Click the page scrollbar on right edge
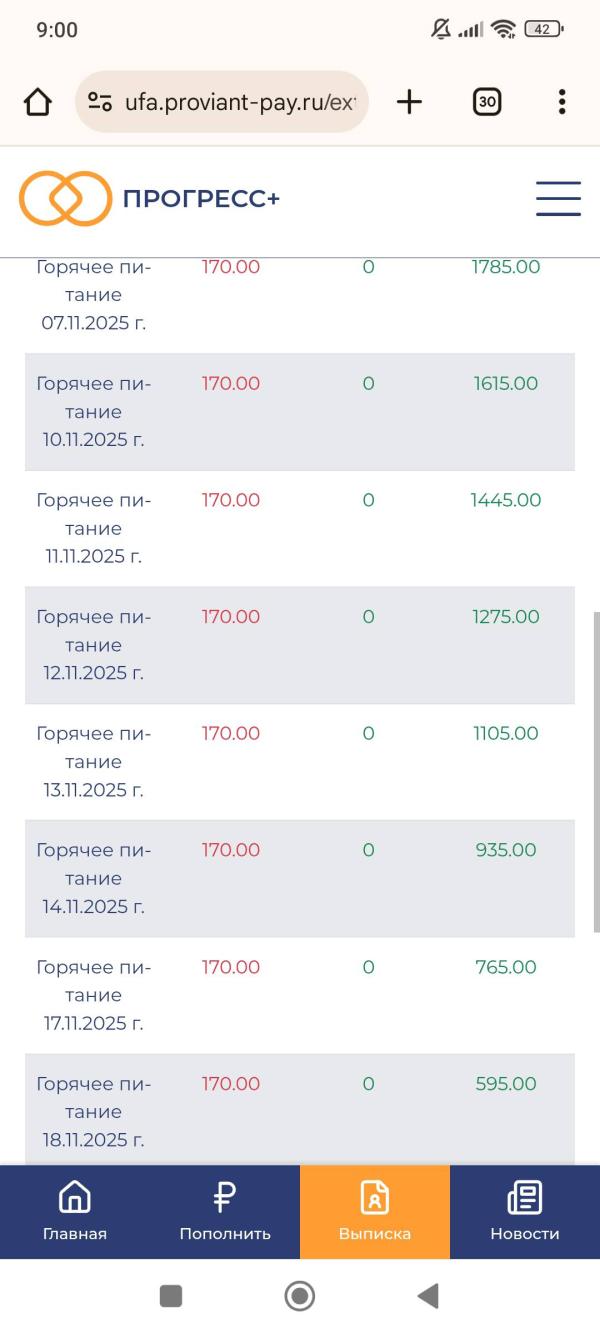 (x=597, y=770)
